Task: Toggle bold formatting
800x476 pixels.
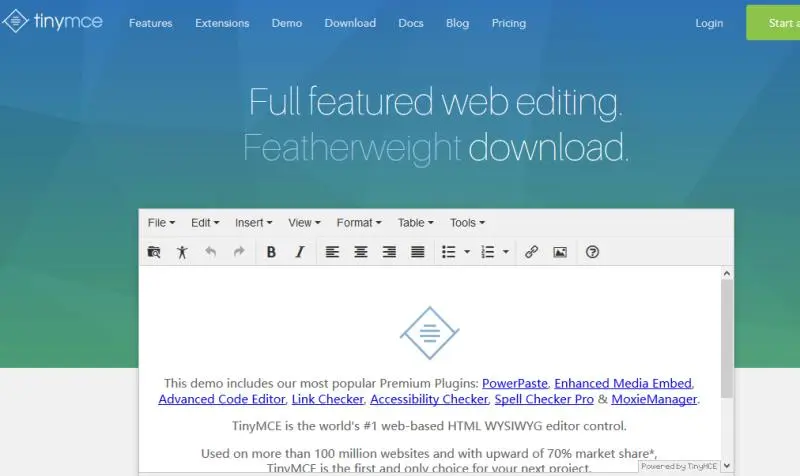Action: [x=271, y=252]
